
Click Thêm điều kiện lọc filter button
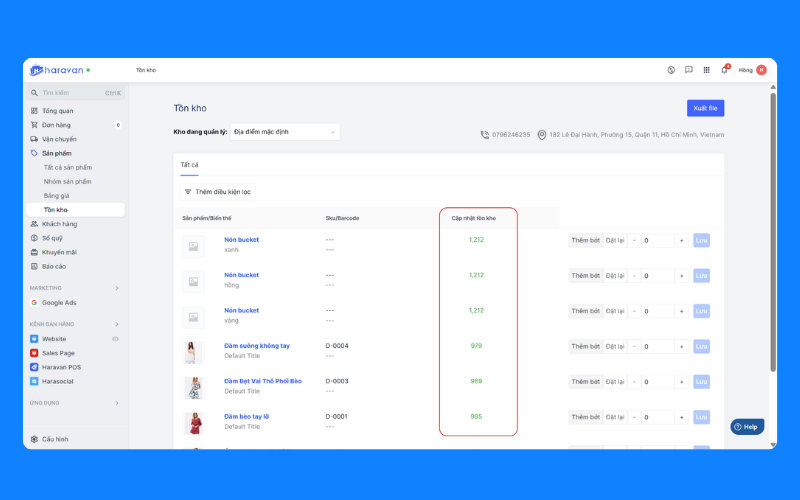217,191
